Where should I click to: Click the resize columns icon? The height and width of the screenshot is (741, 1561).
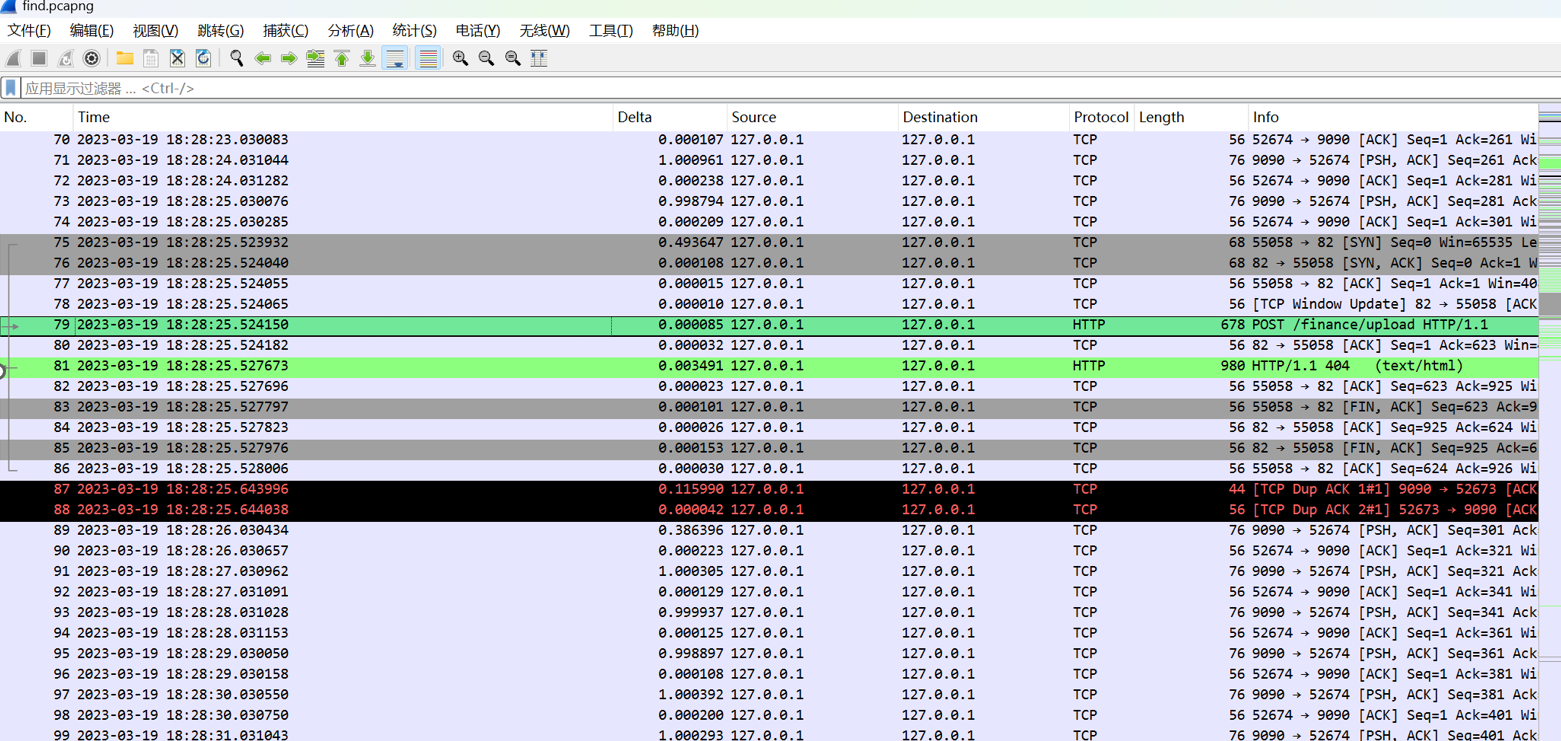click(x=539, y=59)
